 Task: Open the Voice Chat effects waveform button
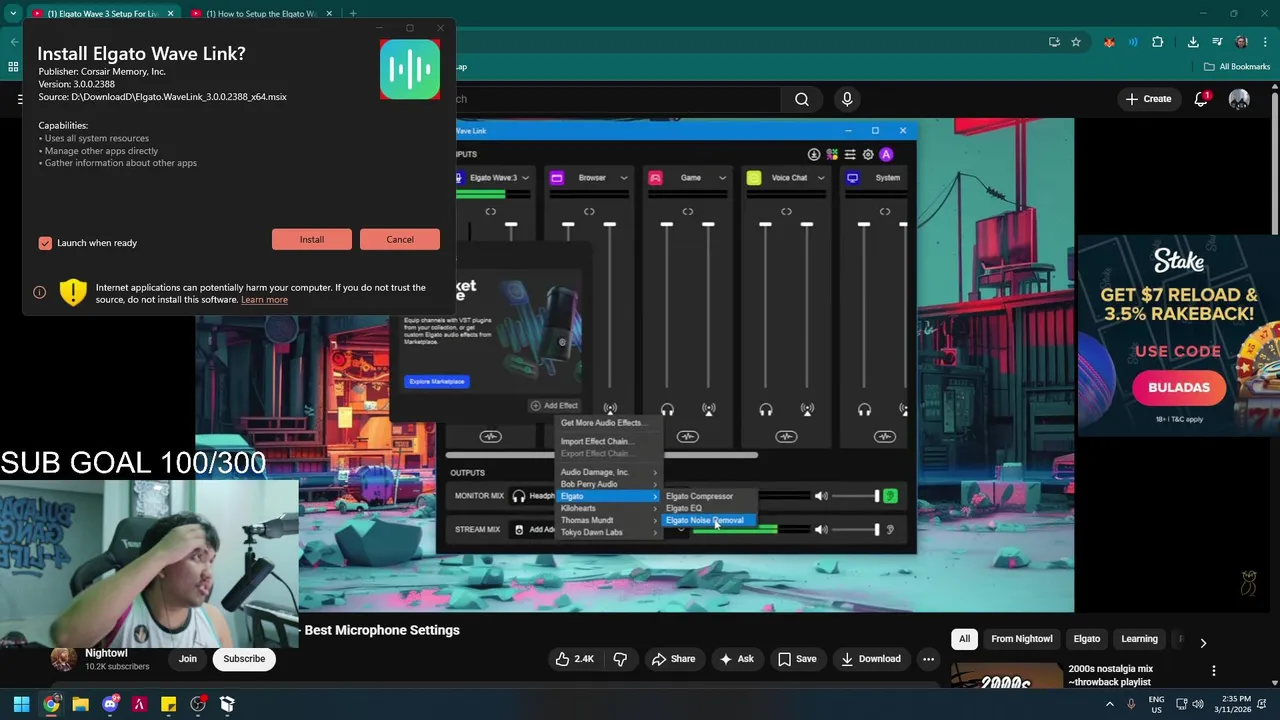coord(786,436)
